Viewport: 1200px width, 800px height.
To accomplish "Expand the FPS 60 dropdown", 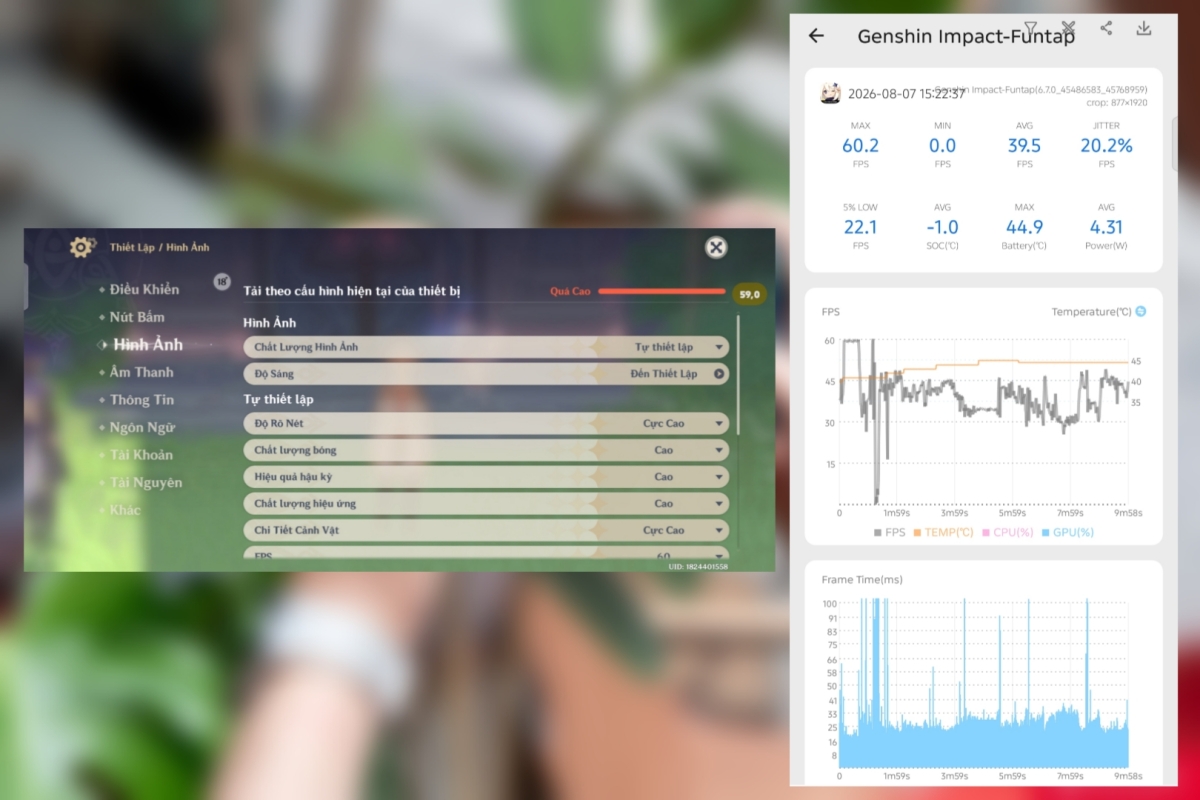I will pyautogui.click(x=486, y=554).
